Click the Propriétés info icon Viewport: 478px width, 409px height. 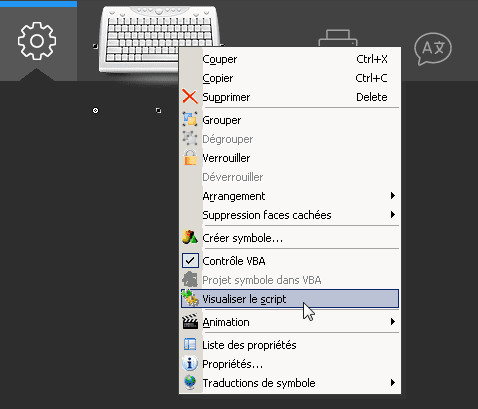coord(190,363)
